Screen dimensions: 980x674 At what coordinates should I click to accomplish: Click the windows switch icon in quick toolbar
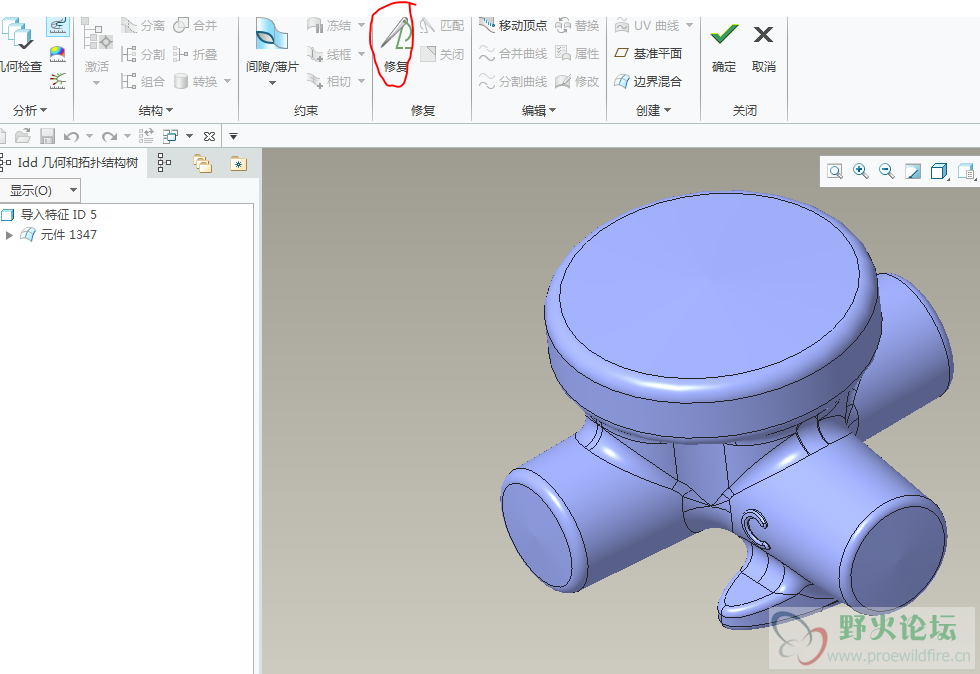click(171, 136)
